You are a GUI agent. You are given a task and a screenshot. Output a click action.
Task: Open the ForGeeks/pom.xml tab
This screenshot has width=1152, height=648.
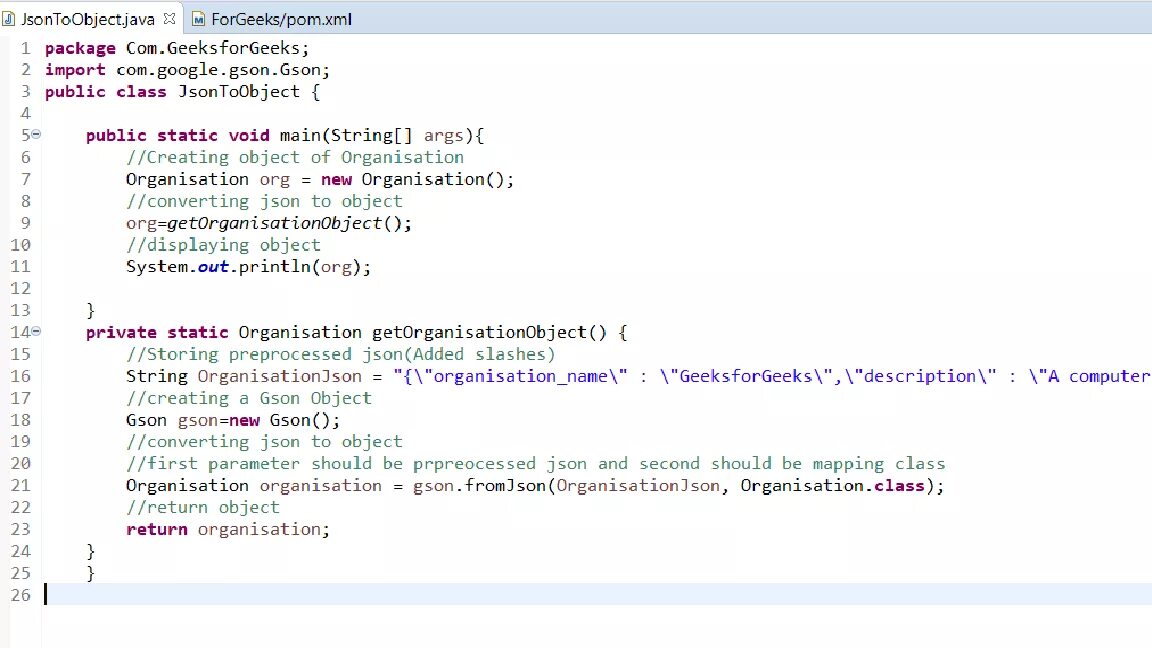[281, 19]
